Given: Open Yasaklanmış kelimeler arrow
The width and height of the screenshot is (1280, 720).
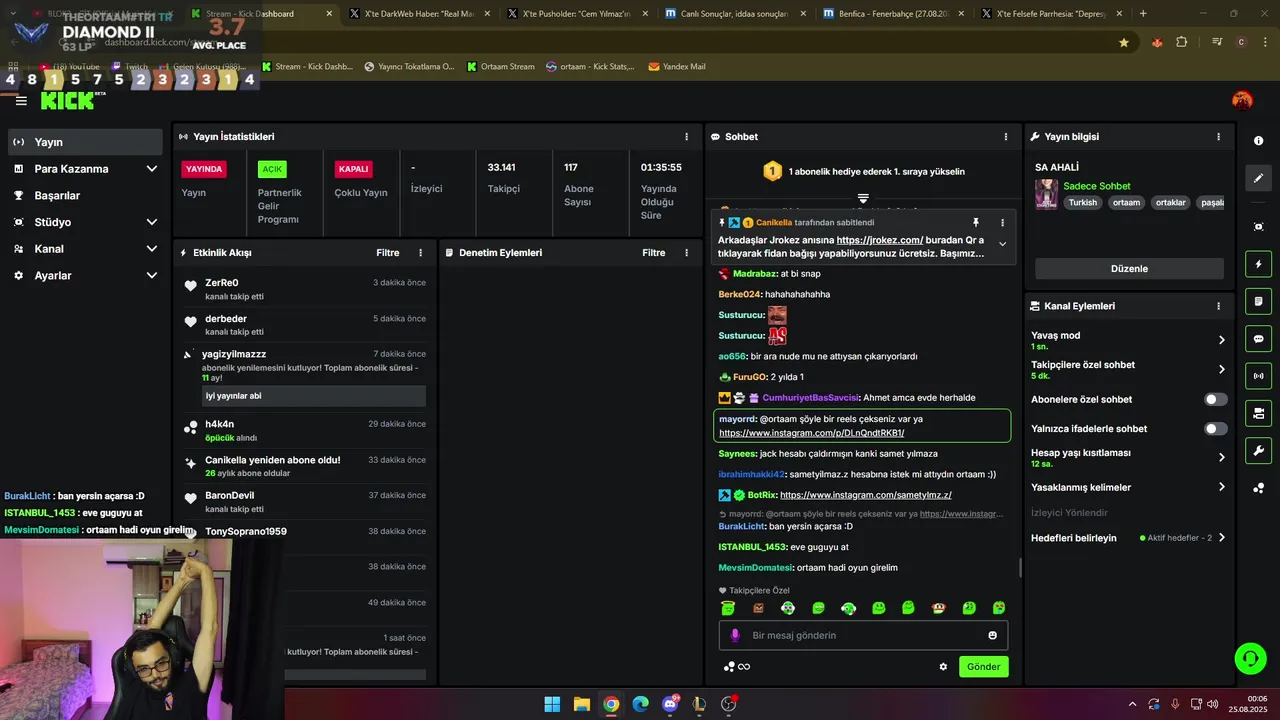Looking at the screenshot, I should pyautogui.click(x=1221, y=487).
